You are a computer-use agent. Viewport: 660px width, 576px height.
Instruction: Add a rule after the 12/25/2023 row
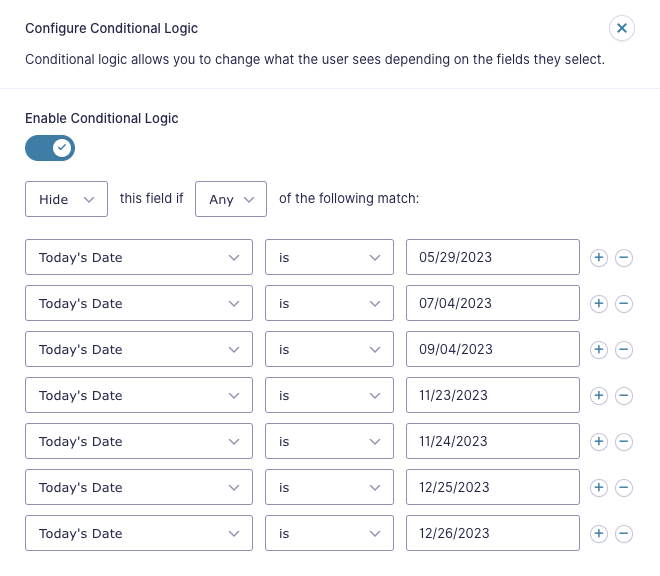599,487
